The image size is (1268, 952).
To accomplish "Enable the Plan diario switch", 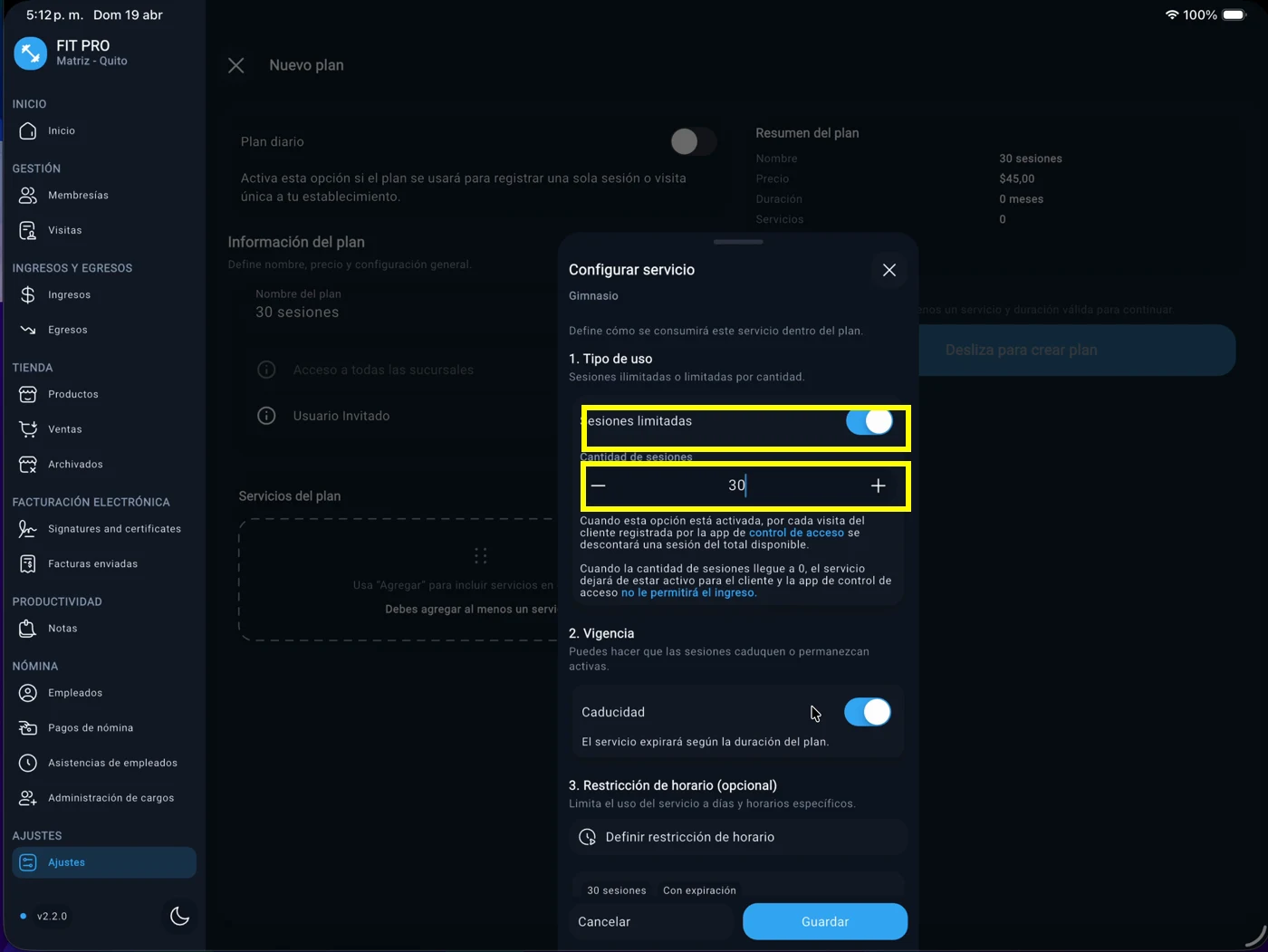I will [693, 141].
